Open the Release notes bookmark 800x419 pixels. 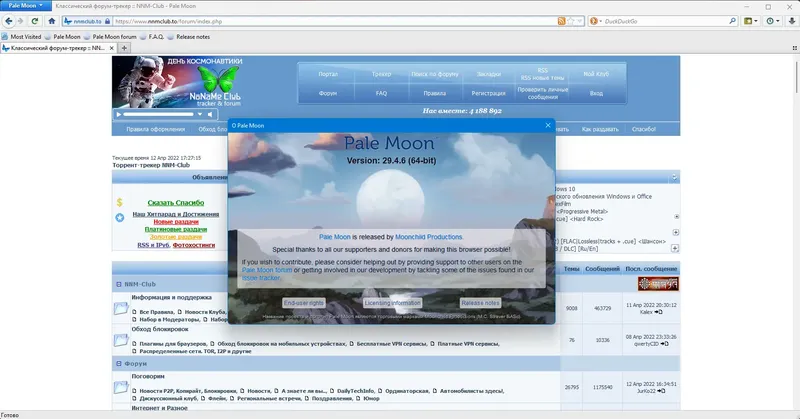click(x=189, y=37)
